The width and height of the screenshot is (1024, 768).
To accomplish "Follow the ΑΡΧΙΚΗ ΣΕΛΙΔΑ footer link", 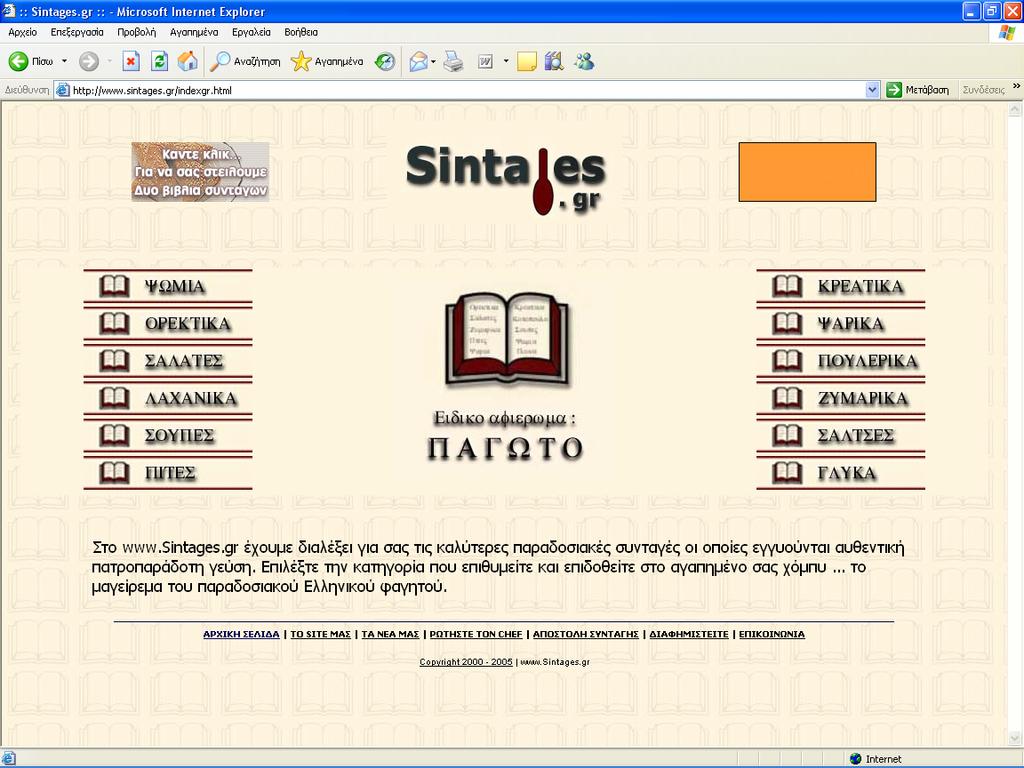I will point(241,634).
